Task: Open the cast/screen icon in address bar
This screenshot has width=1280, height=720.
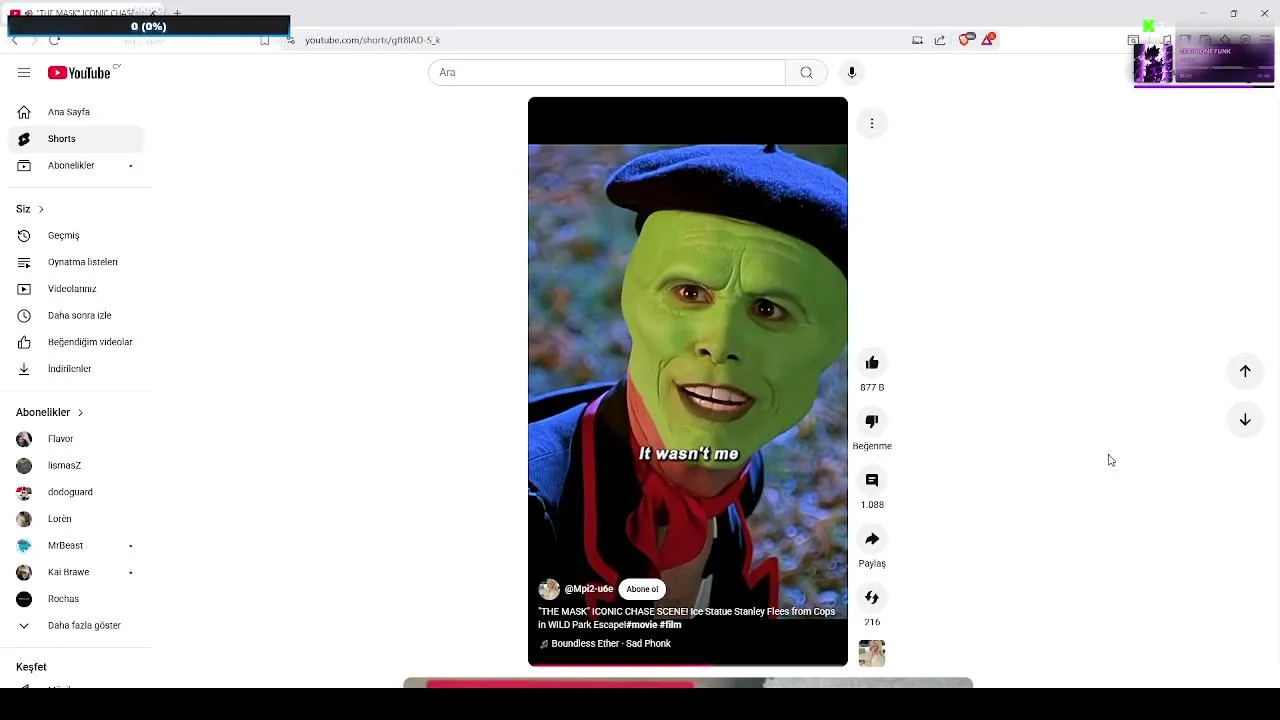Action: (x=917, y=40)
